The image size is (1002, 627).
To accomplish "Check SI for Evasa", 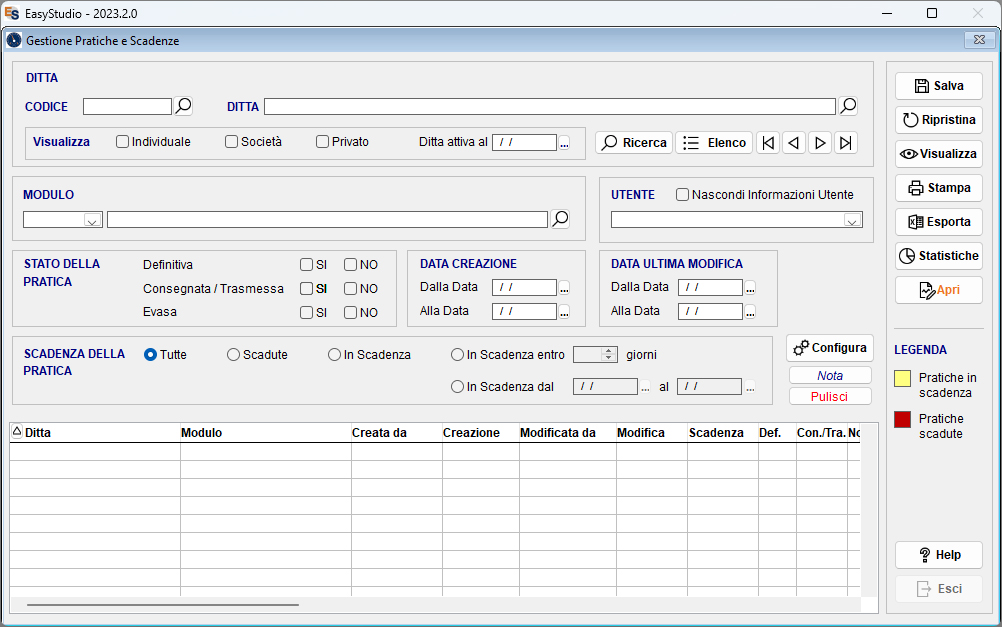I will point(307,313).
